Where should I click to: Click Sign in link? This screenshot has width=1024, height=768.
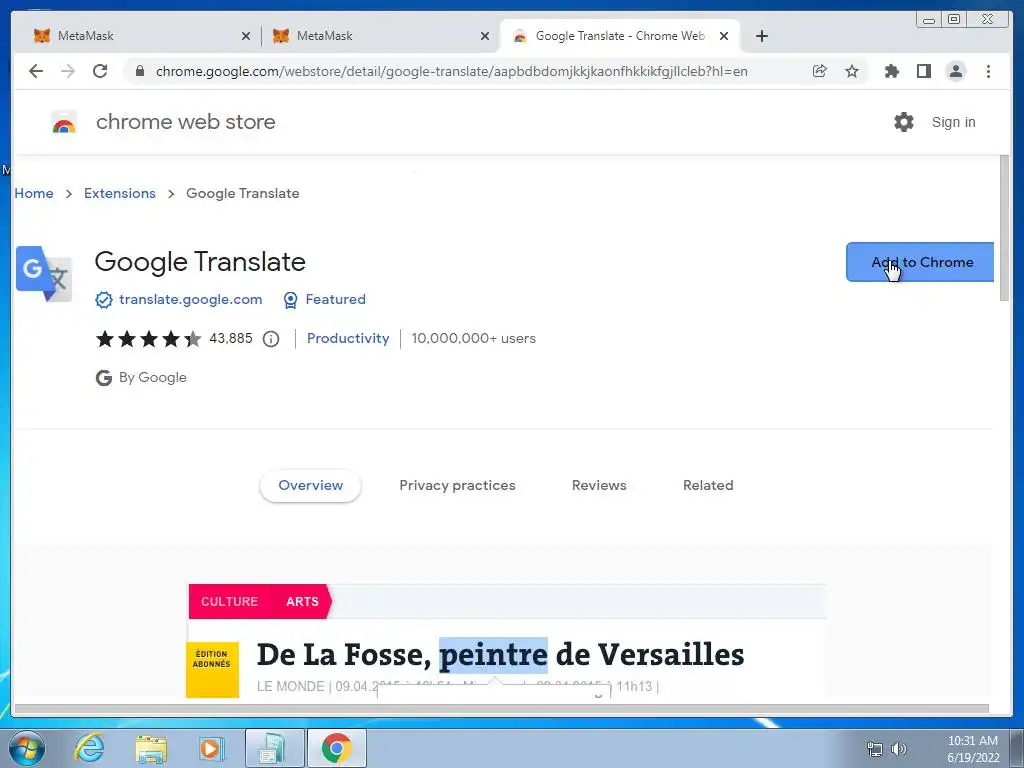(x=953, y=122)
